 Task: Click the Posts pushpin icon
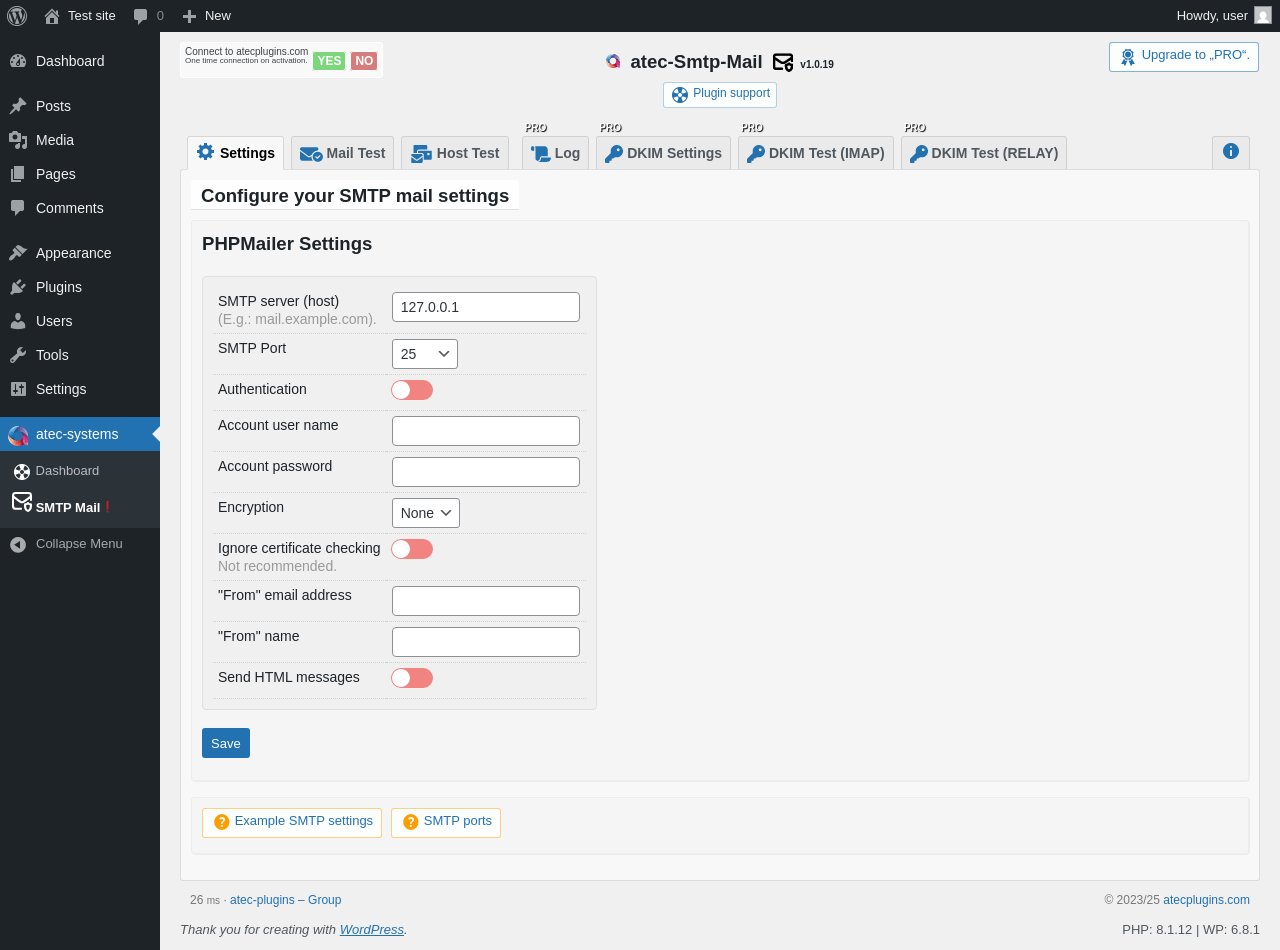[x=18, y=106]
